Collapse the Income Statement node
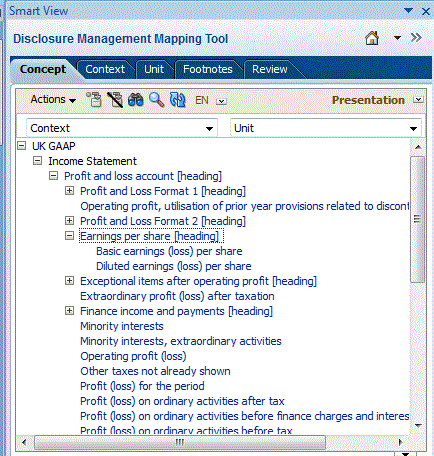Image resolution: width=434 pixels, height=456 pixels. (x=38, y=161)
